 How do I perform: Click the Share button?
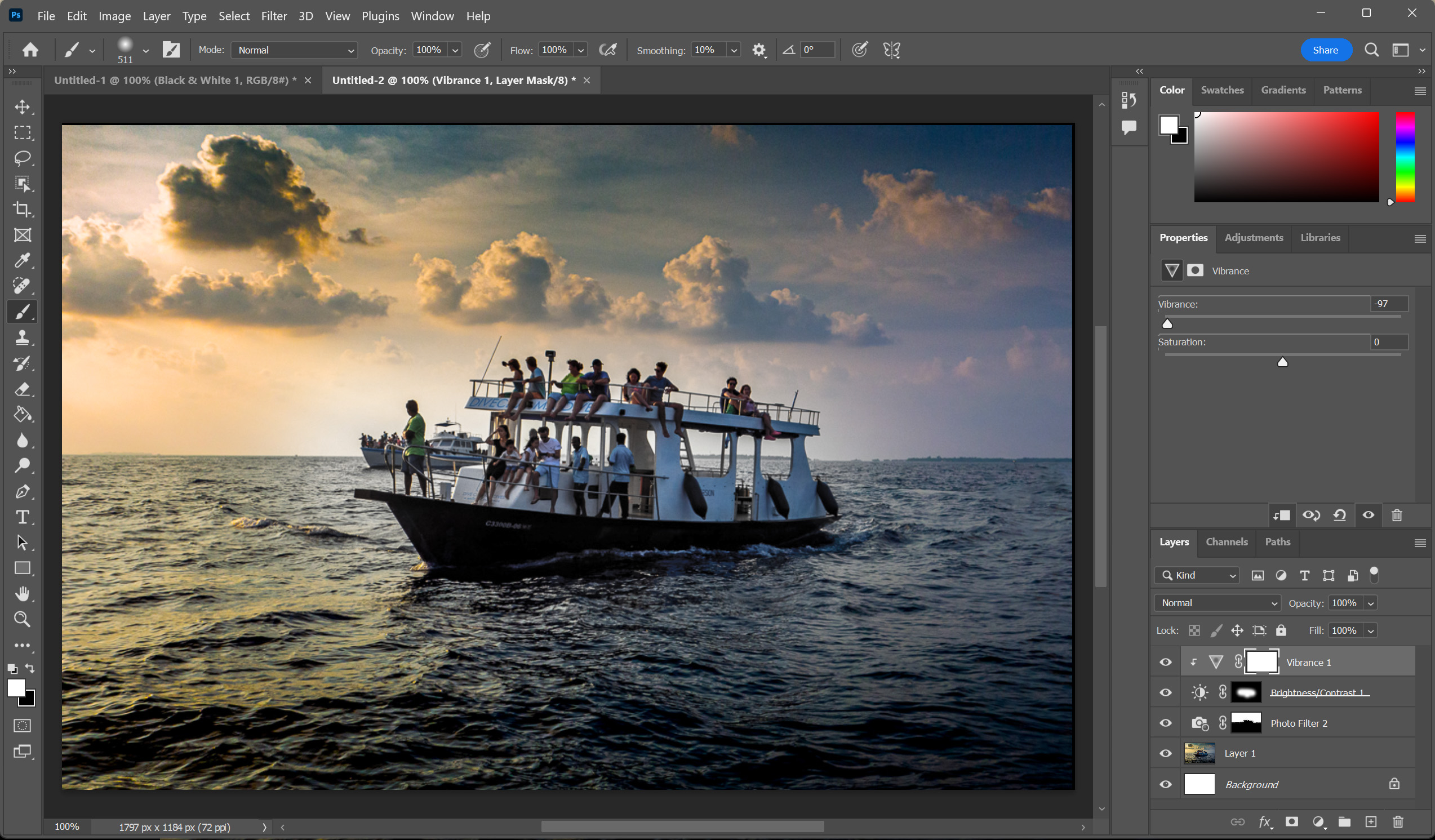1325,50
